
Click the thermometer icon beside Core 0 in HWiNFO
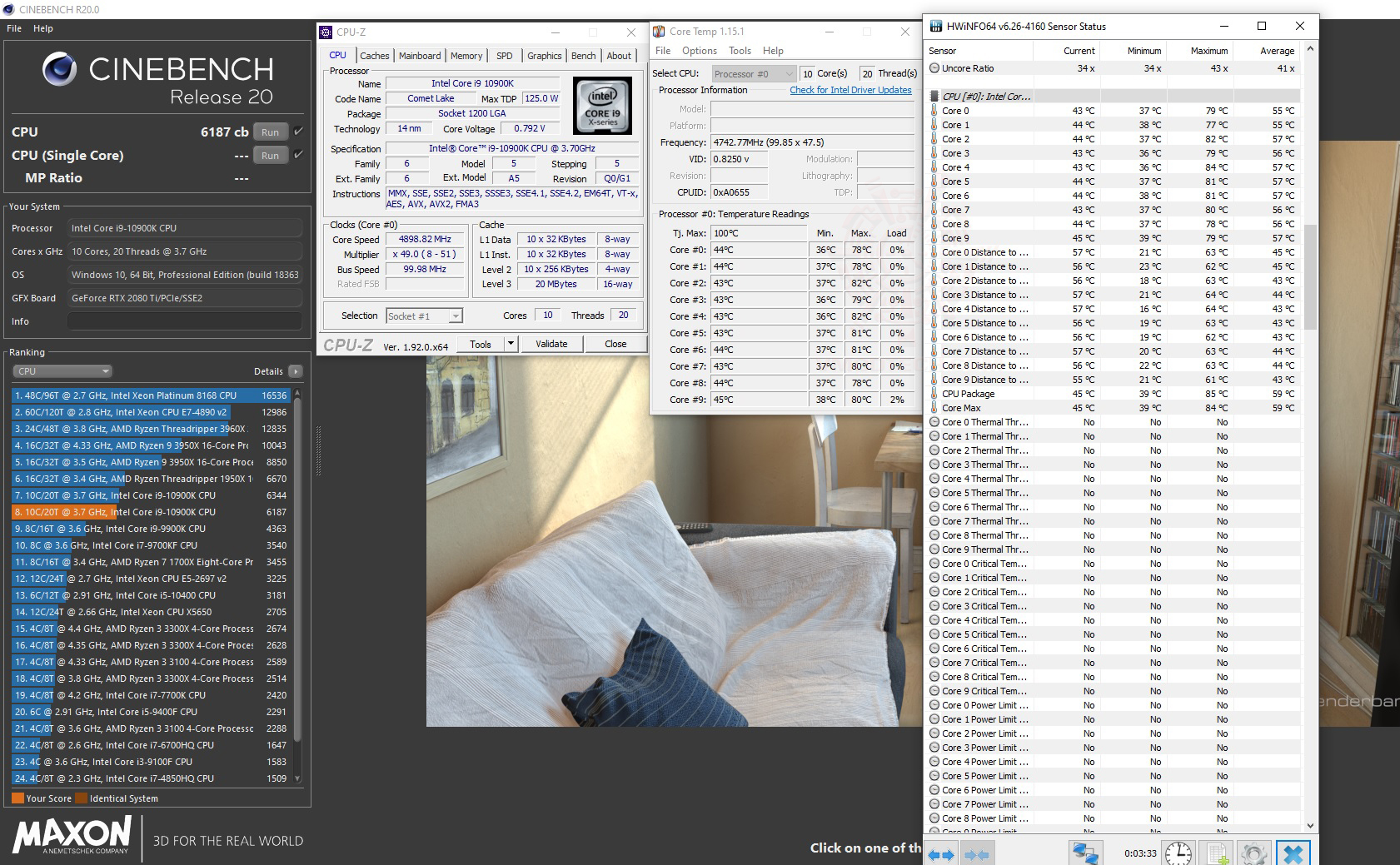point(934,111)
